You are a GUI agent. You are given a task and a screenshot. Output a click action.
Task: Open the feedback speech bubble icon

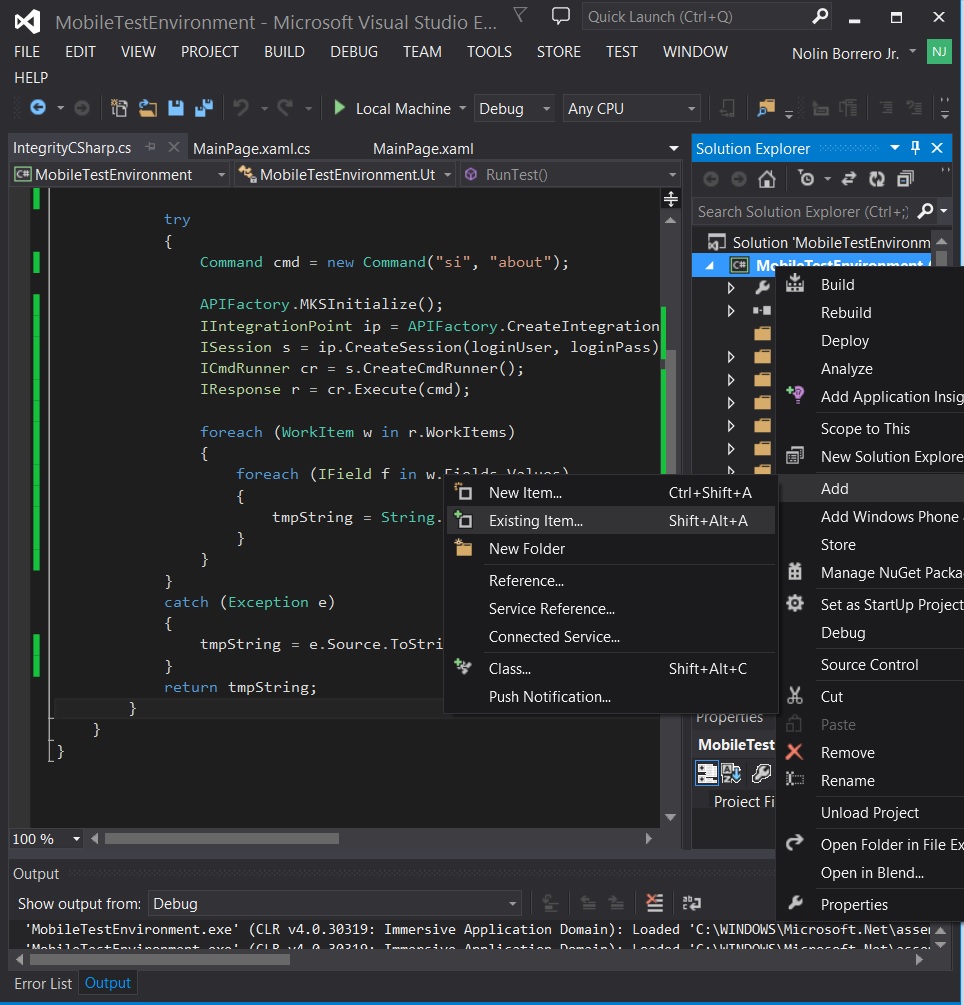(560, 16)
